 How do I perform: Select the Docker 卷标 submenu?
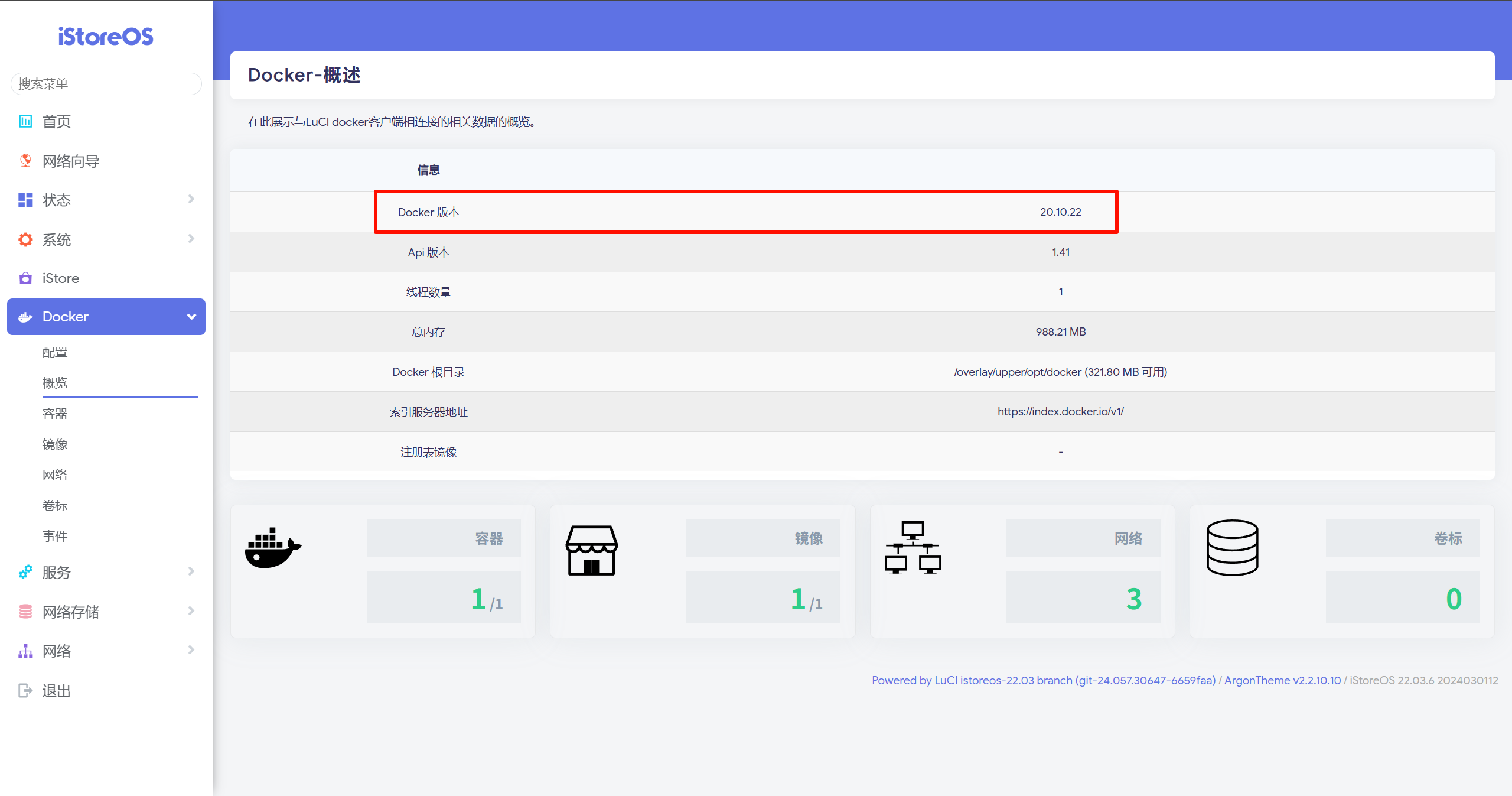tap(55, 506)
